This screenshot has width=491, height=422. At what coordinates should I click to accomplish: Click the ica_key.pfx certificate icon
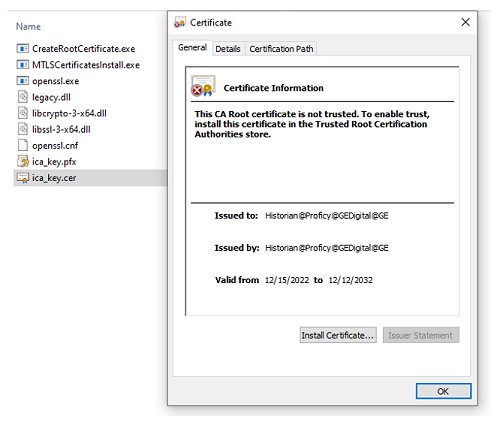pos(23,162)
